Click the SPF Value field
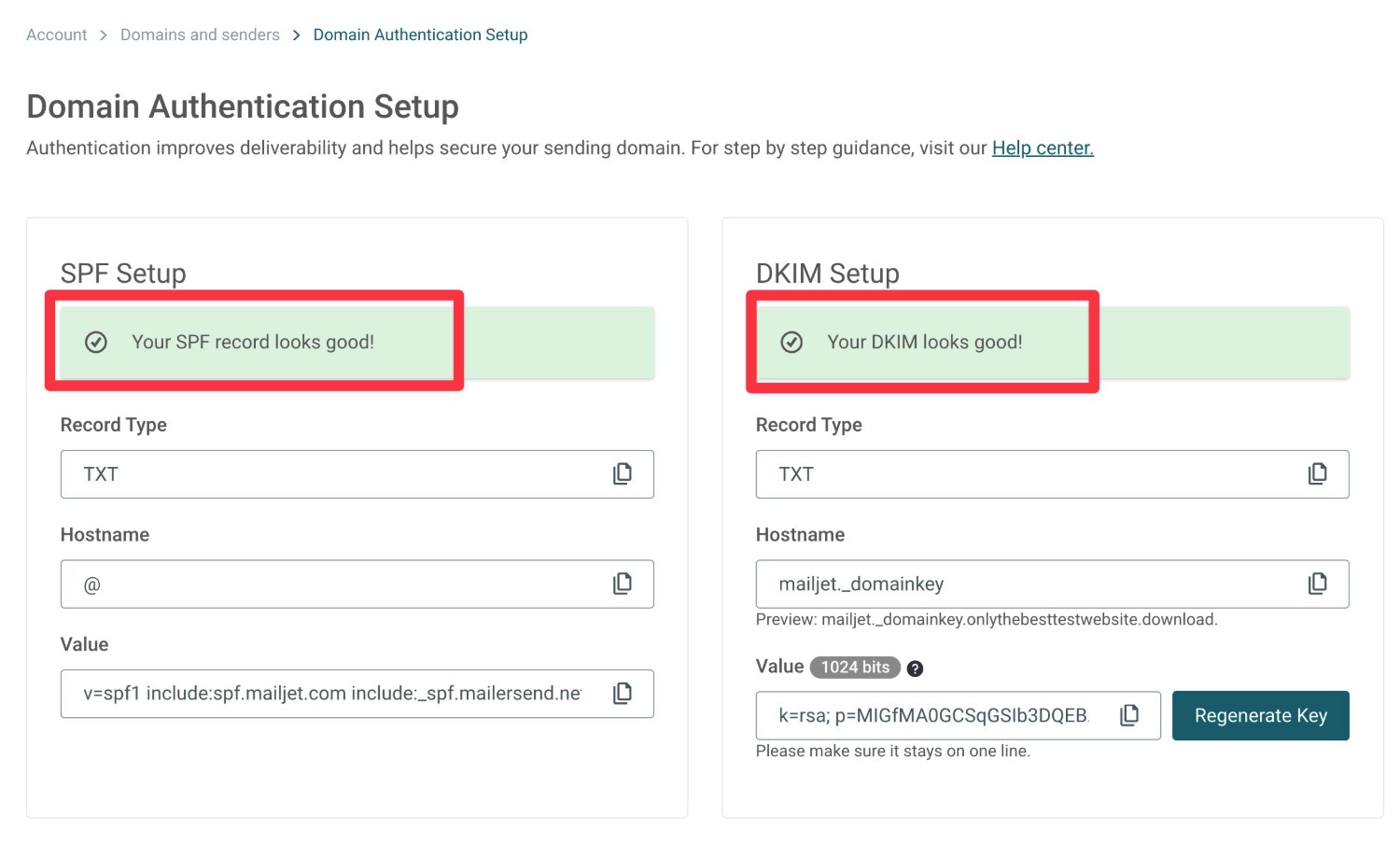The image size is (1400, 845). click(x=357, y=694)
